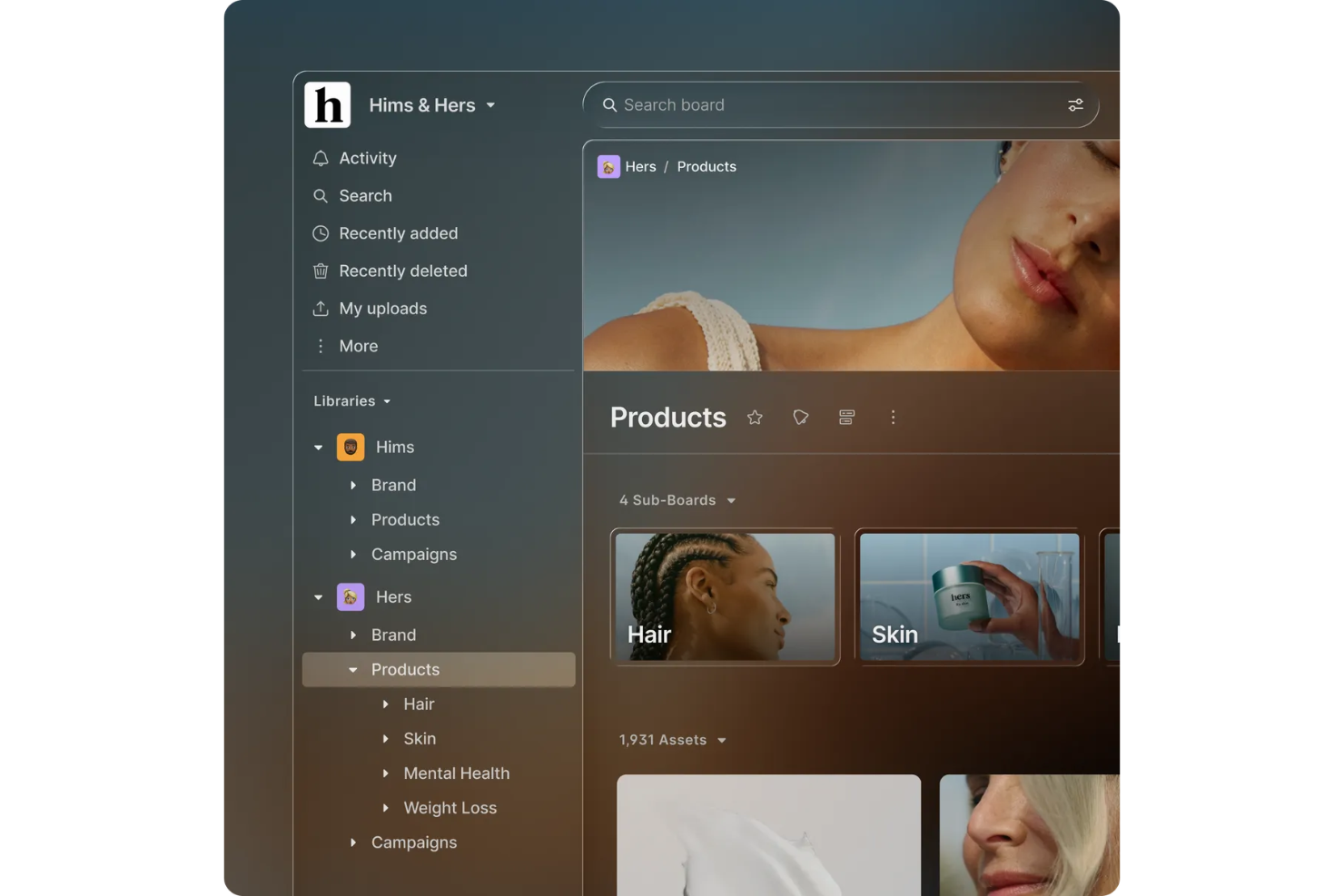Open Recently deleted trash
This screenshot has width=1344, height=896.
tap(403, 271)
